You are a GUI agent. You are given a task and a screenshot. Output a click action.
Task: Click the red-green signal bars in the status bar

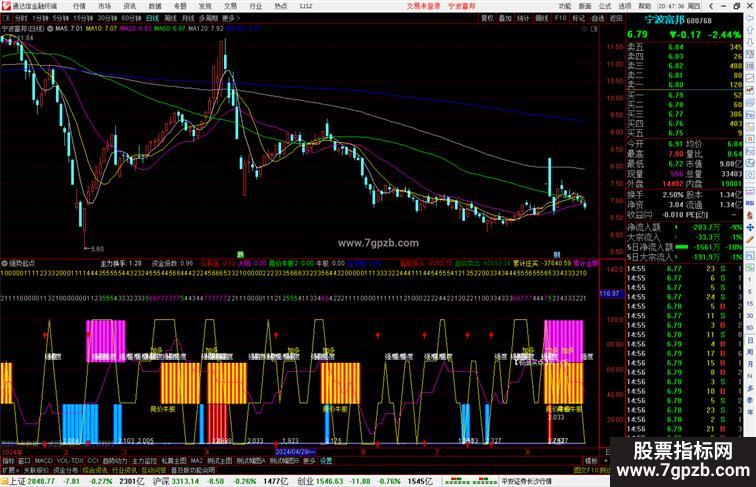tap(471, 481)
